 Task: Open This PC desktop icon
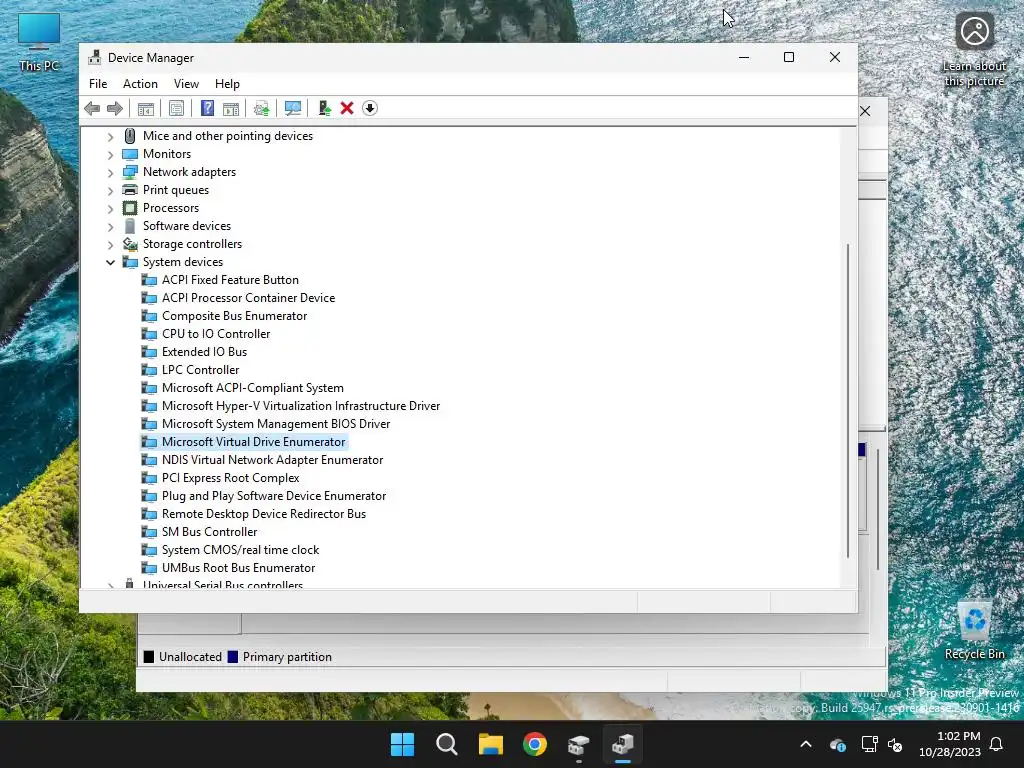pyautogui.click(x=39, y=42)
